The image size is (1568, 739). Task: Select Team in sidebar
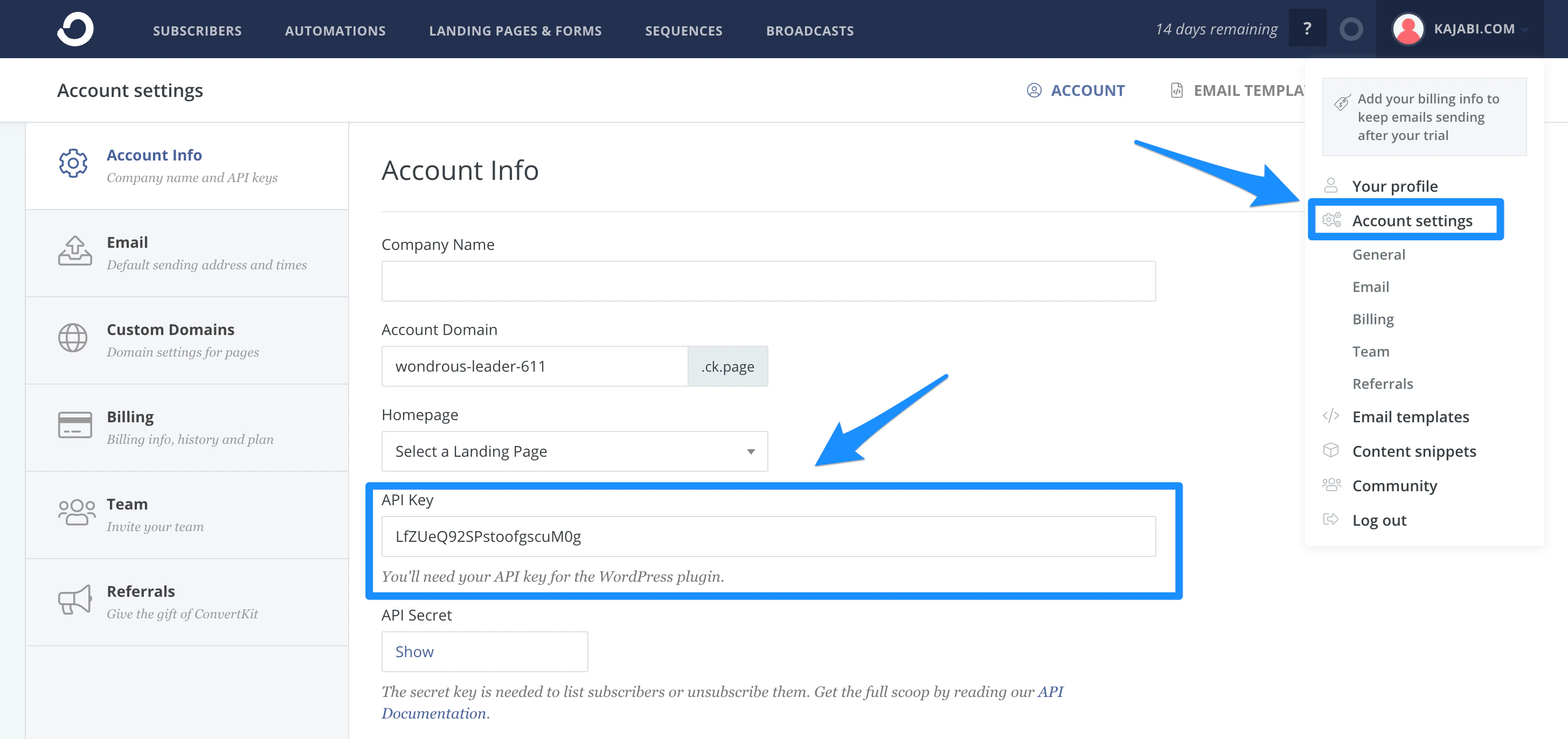[187, 515]
